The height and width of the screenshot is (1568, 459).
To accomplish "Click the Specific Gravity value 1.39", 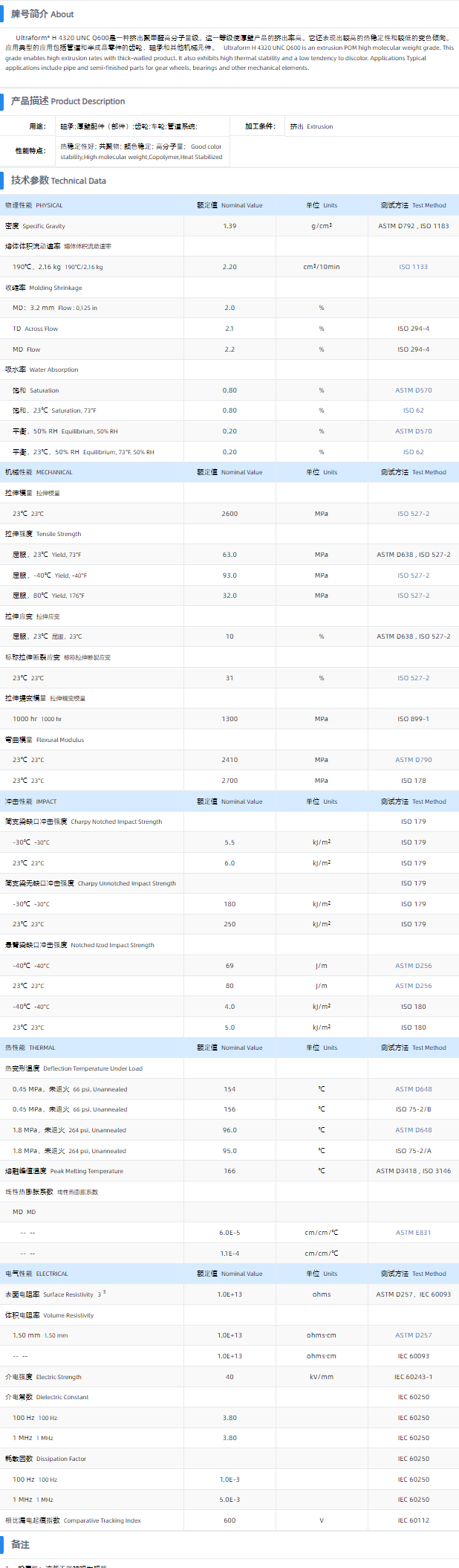I will 229,226.
